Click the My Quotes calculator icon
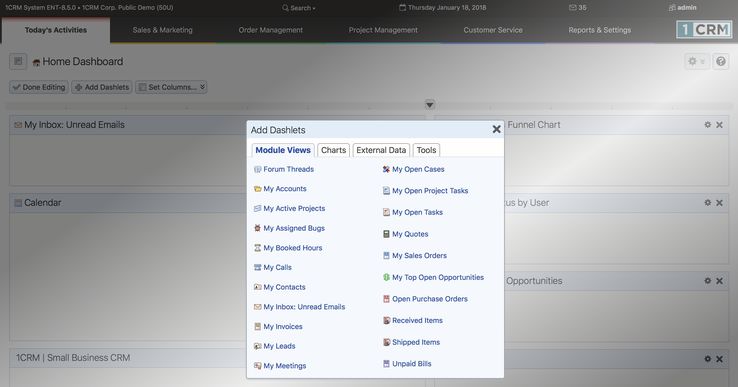738x387 pixels. (386, 234)
